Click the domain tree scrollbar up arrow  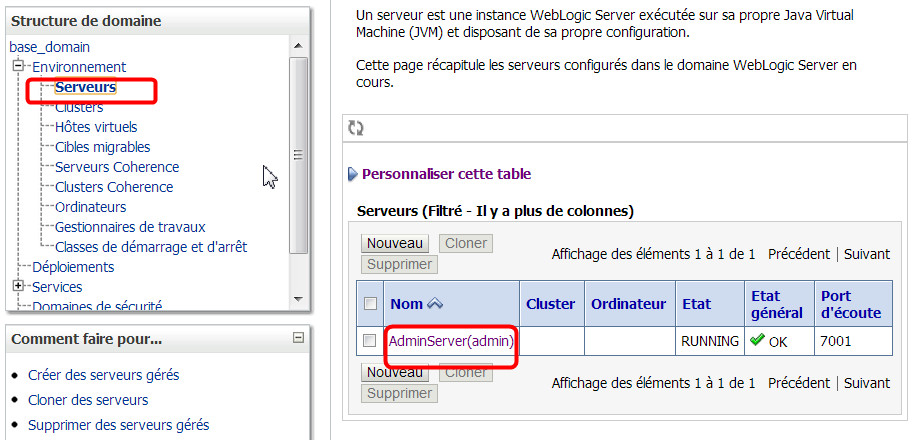(298, 46)
